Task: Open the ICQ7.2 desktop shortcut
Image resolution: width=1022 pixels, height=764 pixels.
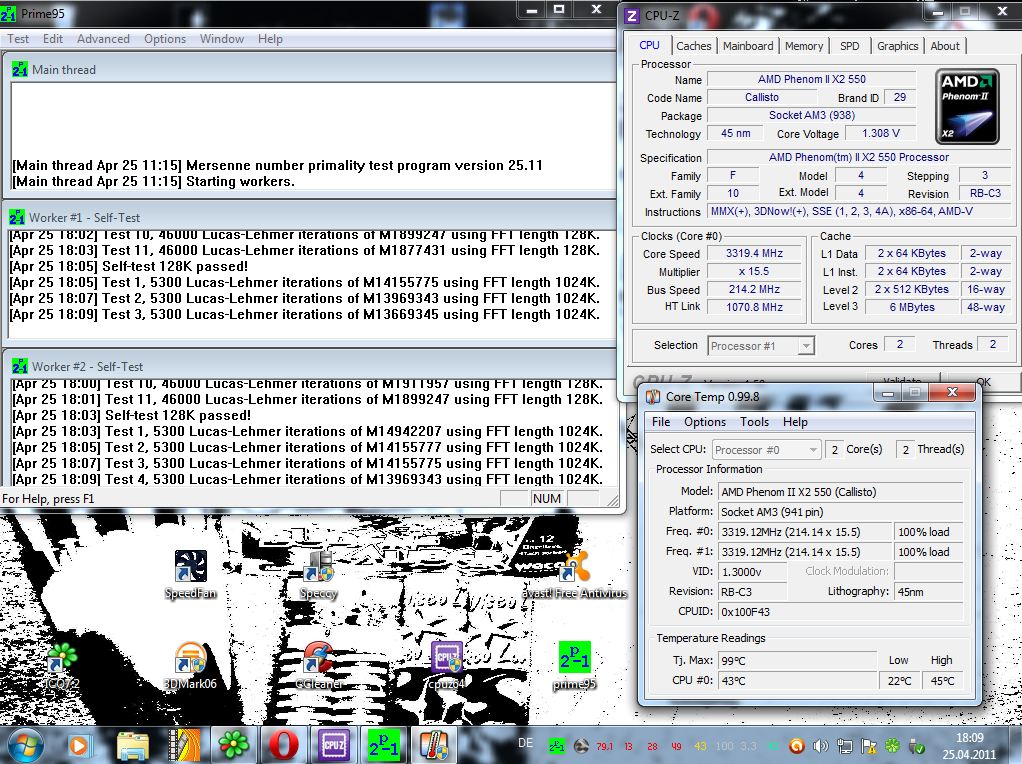Action: 61,665
